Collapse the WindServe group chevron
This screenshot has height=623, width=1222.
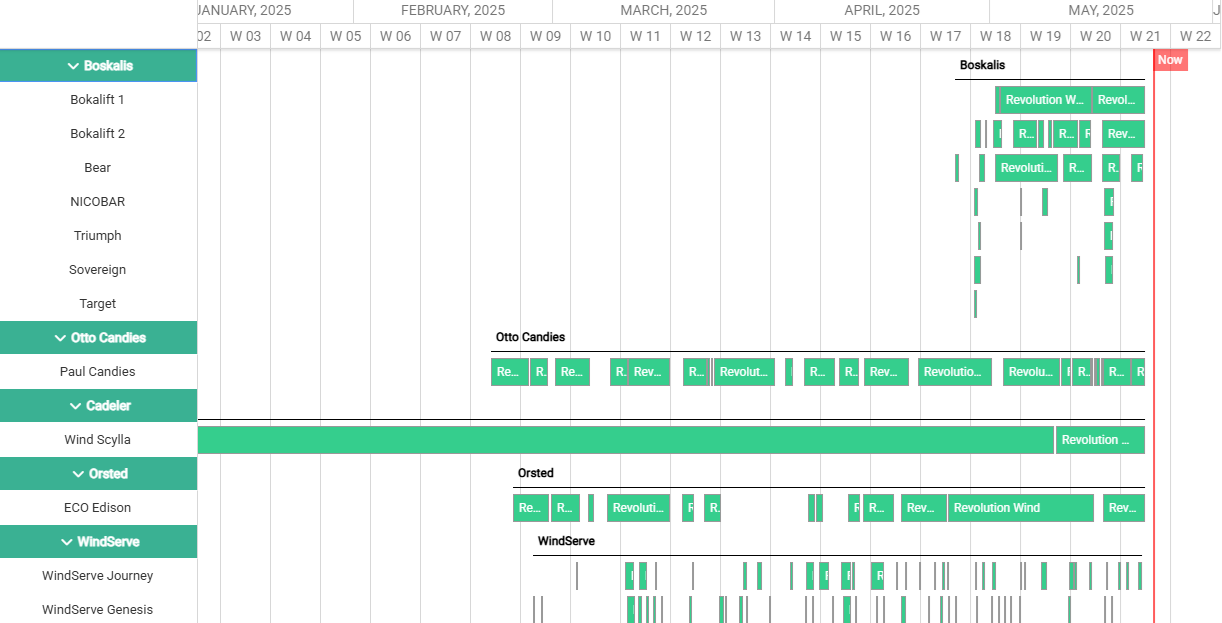67,542
